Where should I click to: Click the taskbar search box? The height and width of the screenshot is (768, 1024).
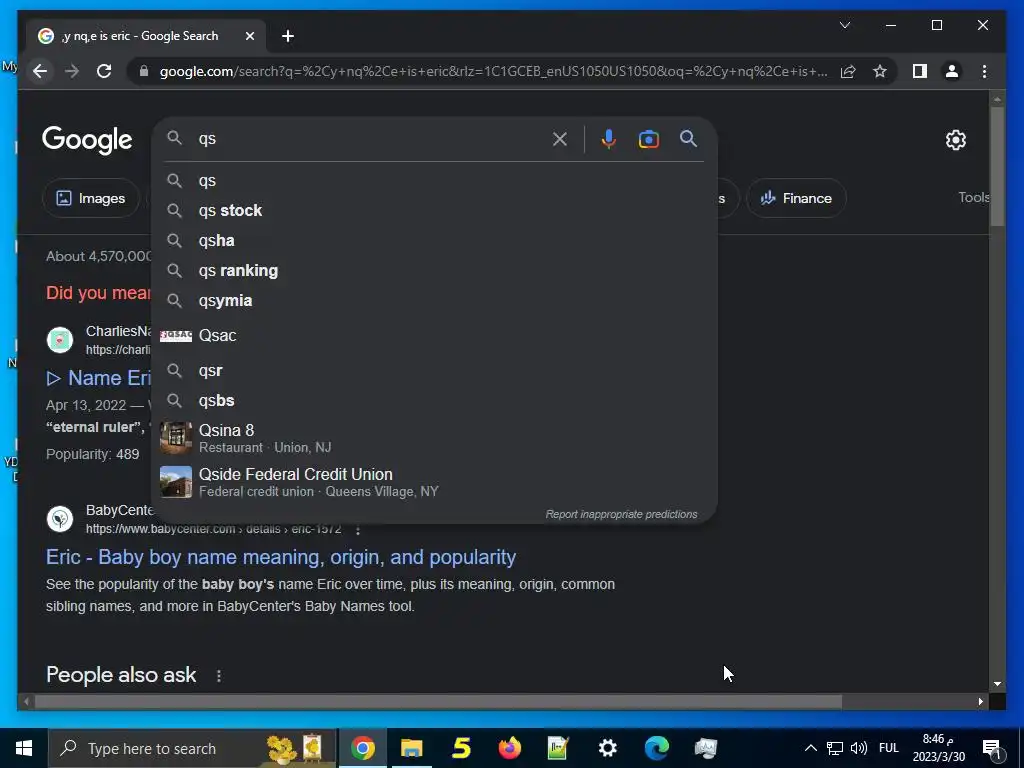coord(193,748)
